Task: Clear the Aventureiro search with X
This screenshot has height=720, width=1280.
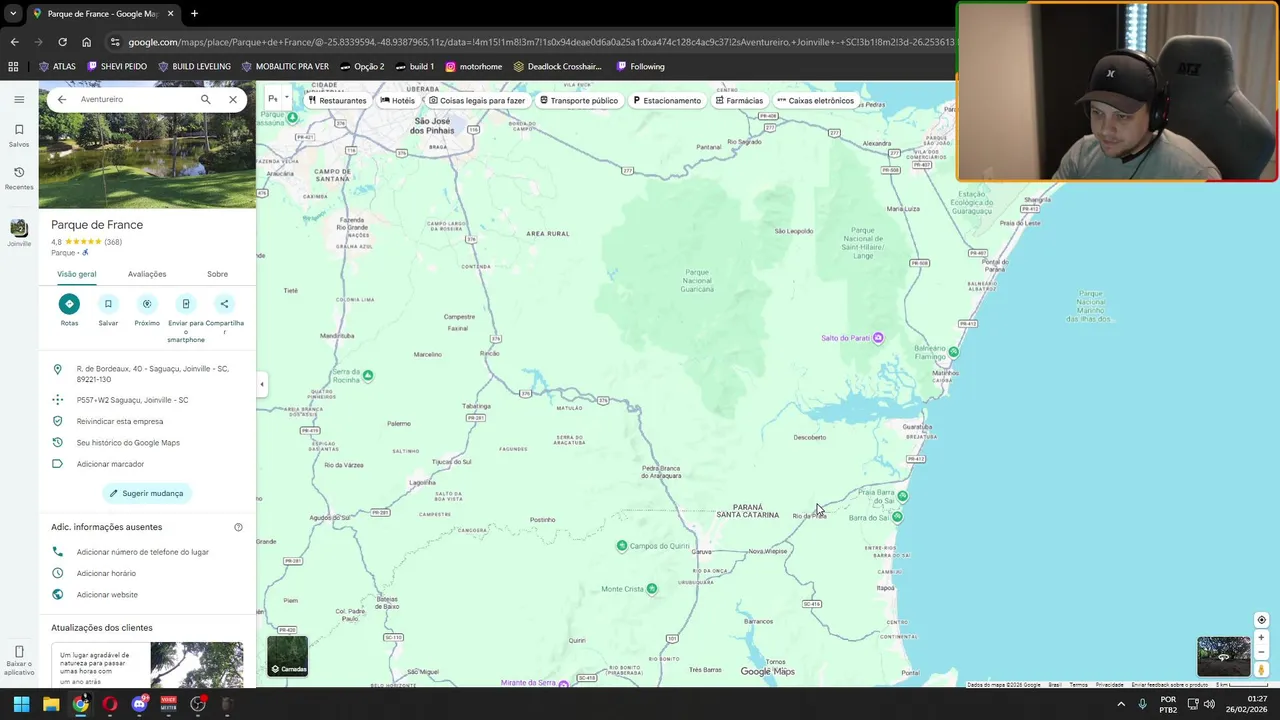Action: pyautogui.click(x=233, y=99)
